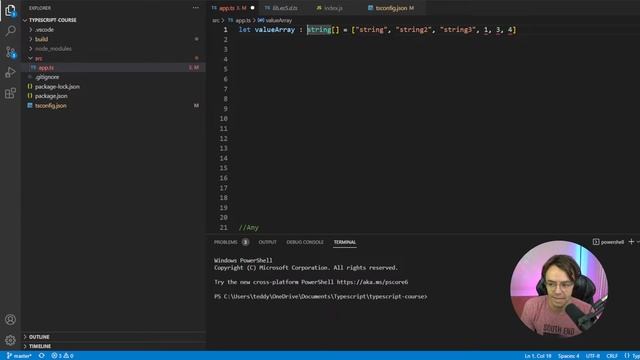640x360 pixels.
Task: Click app.ts in the breadcrumb
Action: point(242,20)
